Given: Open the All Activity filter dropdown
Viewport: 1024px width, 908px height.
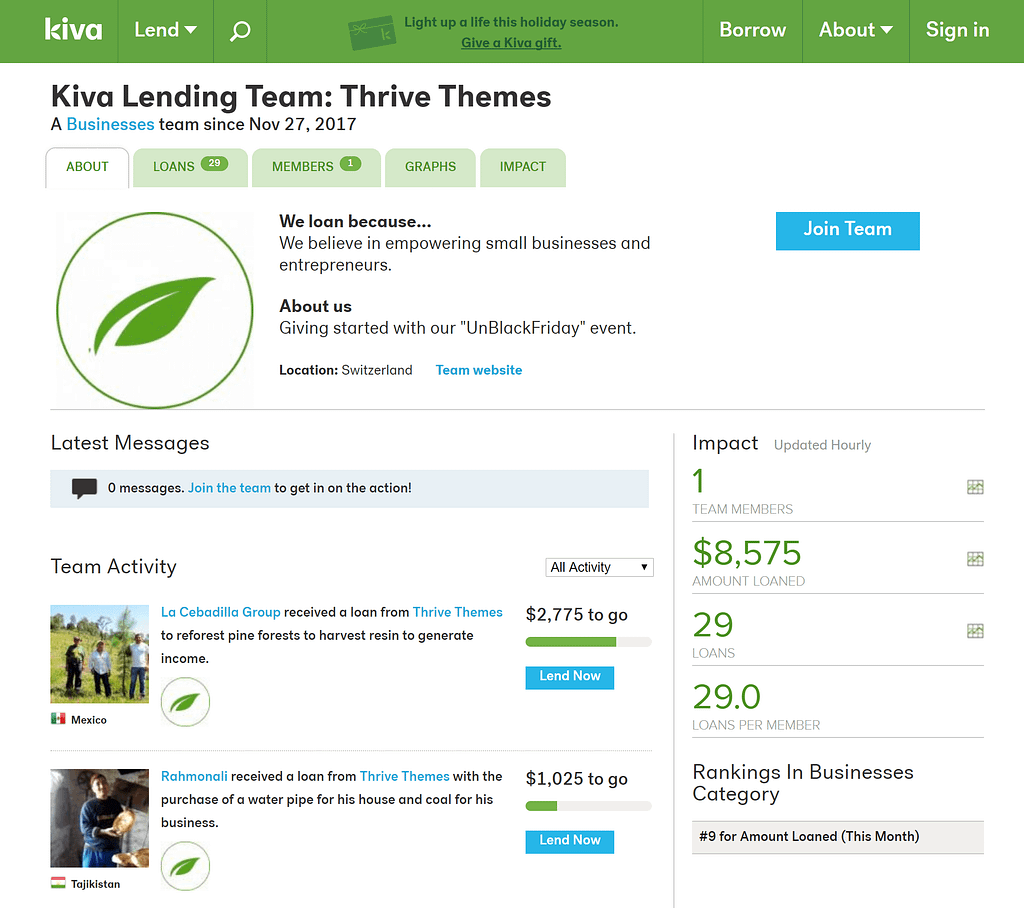Looking at the screenshot, I should tap(600, 567).
